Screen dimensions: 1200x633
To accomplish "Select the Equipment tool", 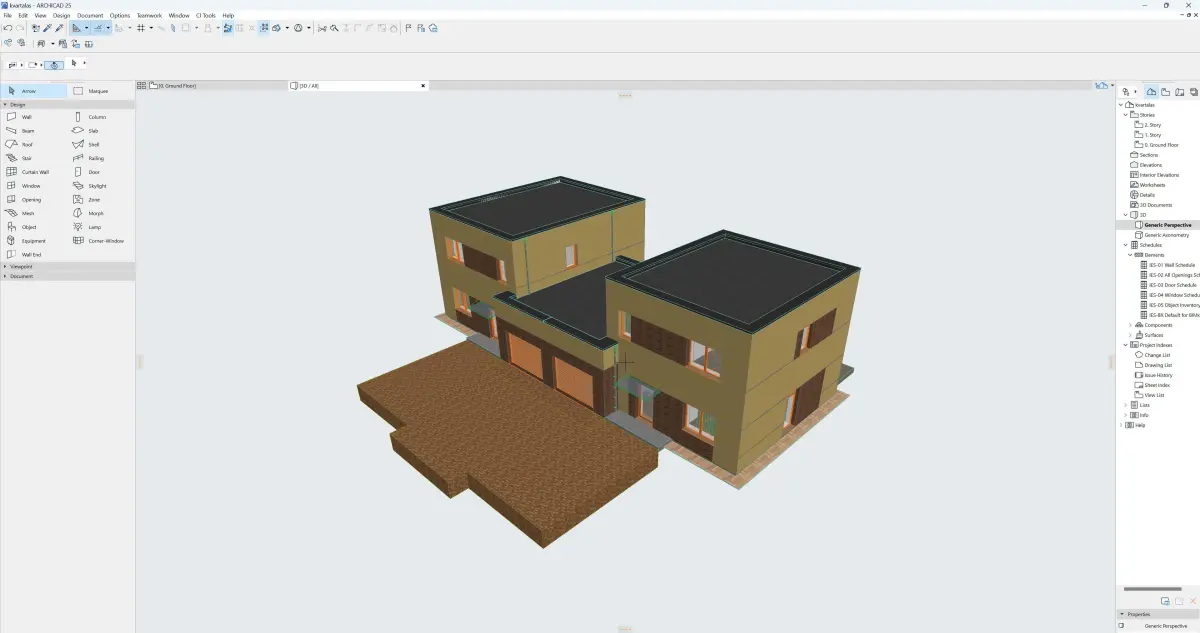I will click(x=34, y=241).
